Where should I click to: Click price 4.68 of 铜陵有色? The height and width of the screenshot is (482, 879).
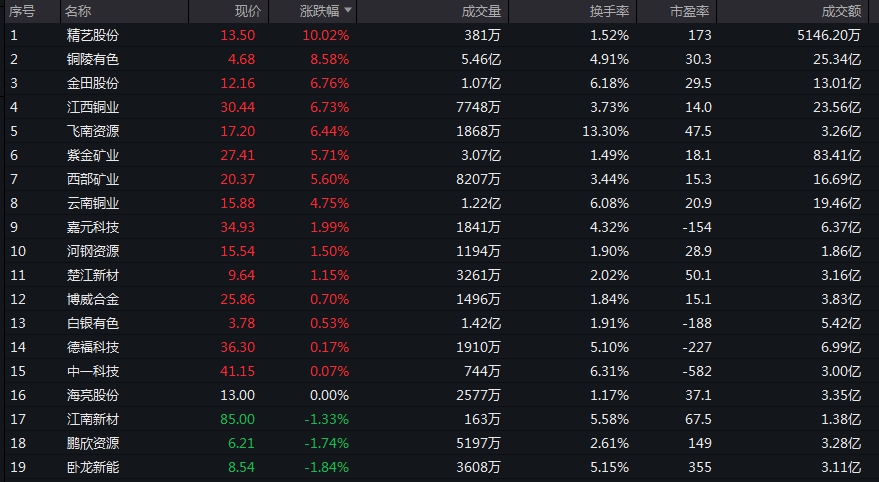tap(242, 59)
